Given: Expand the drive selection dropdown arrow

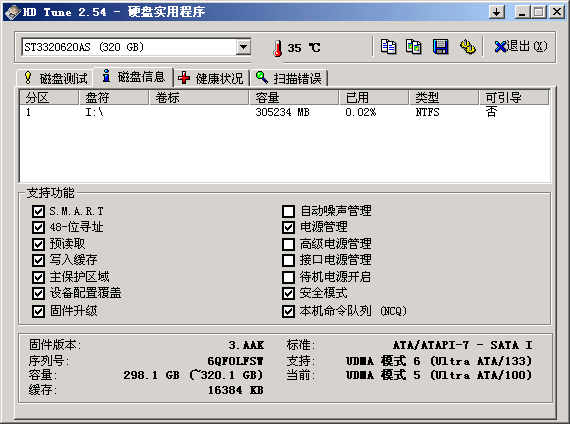Looking at the screenshot, I should click(x=243, y=47).
